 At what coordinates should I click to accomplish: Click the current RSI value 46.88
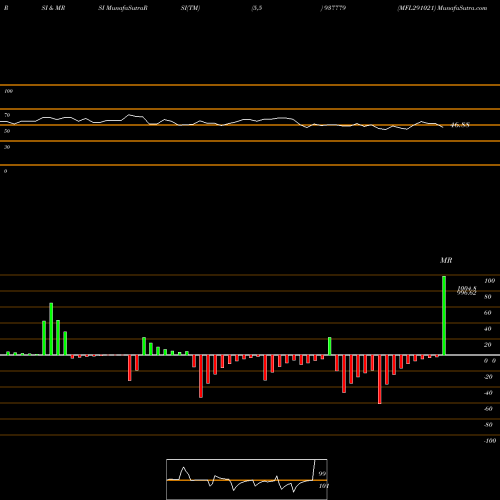(460, 125)
